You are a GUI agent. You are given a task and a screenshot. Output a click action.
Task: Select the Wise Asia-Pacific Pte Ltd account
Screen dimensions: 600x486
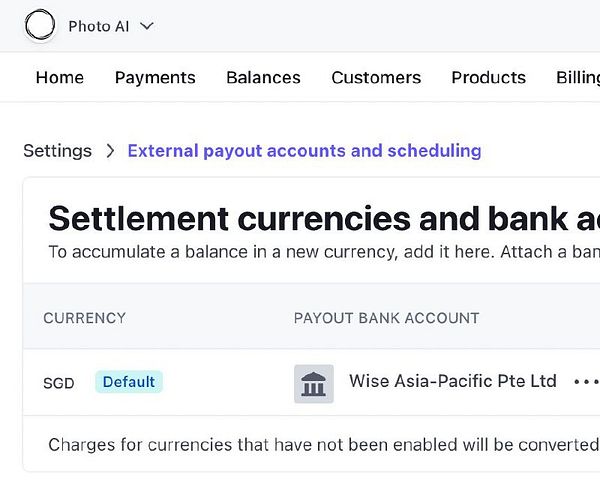[x=452, y=381]
